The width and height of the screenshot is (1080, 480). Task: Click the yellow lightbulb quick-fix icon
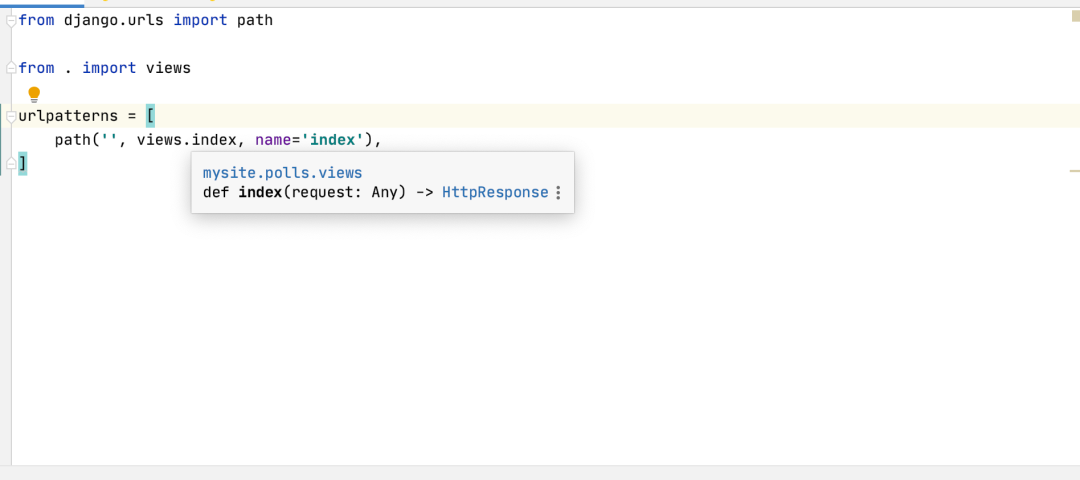coord(34,94)
